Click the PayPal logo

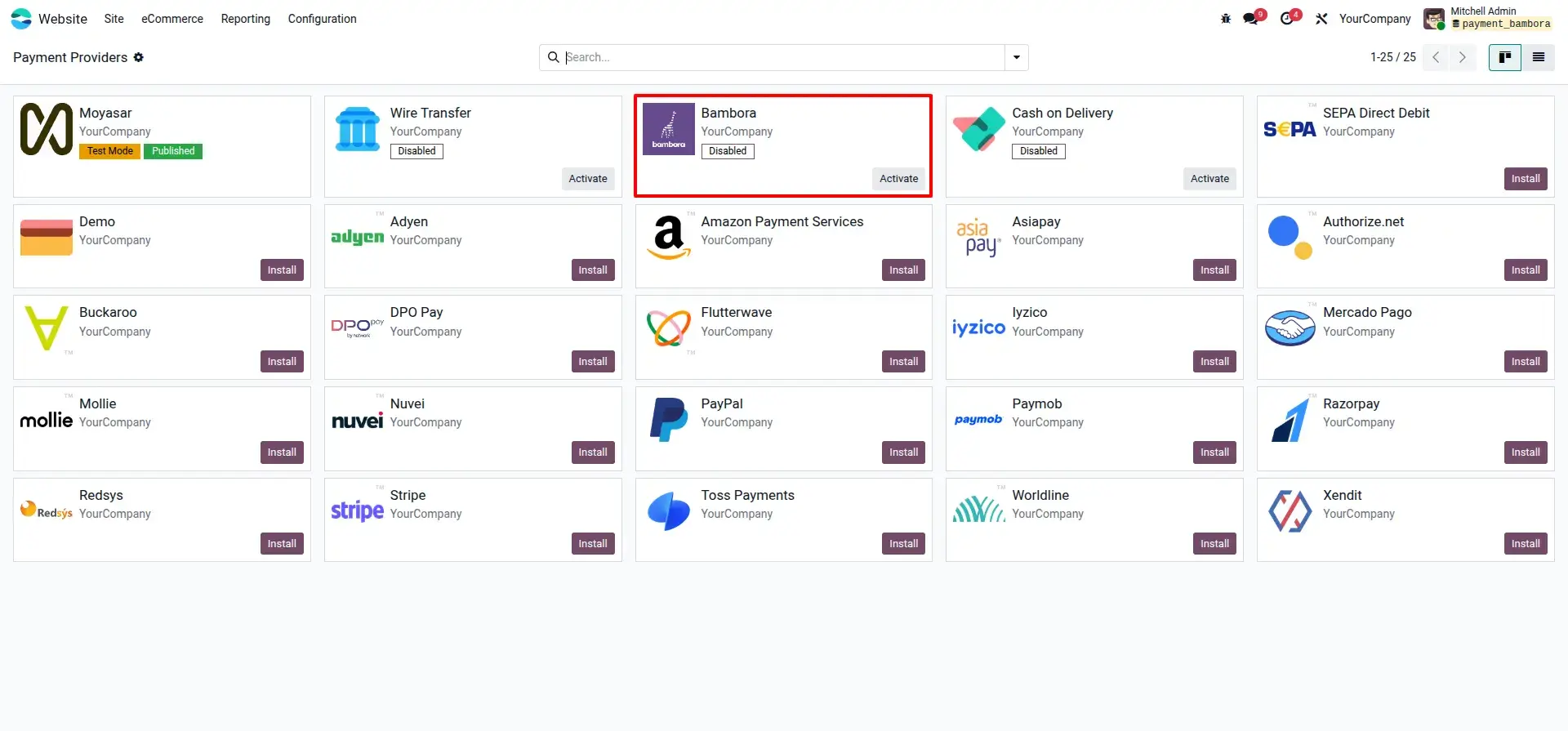pyautogui.click(x=669, y=419)
